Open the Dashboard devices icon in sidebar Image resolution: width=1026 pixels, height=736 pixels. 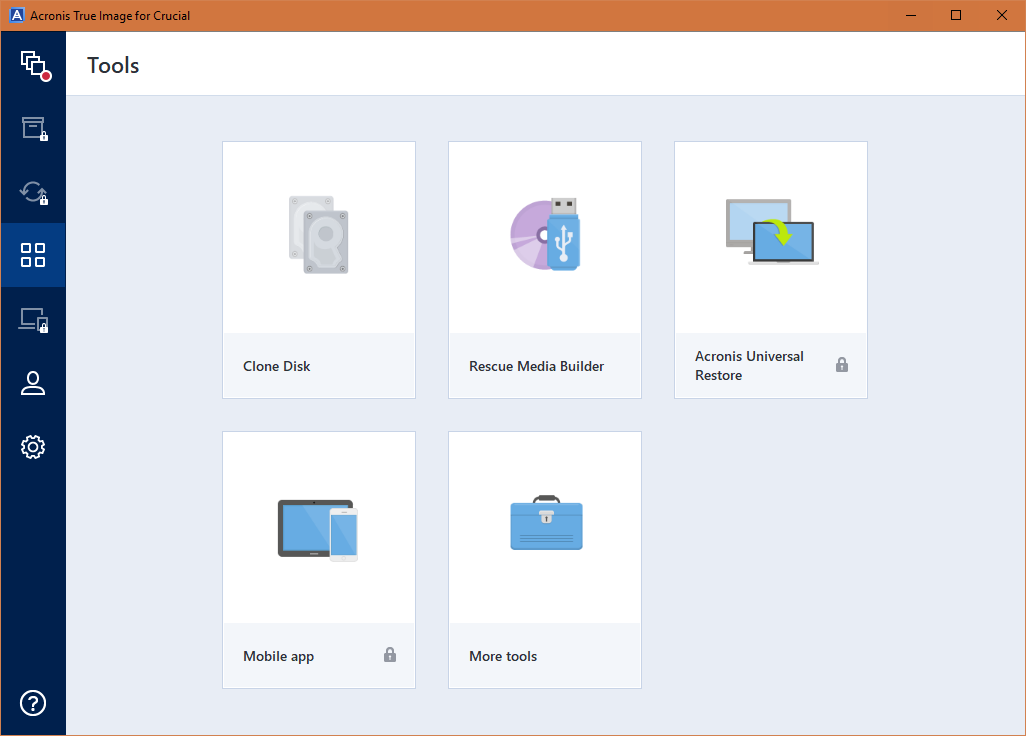pyautogui.click(x=34, y=320)
